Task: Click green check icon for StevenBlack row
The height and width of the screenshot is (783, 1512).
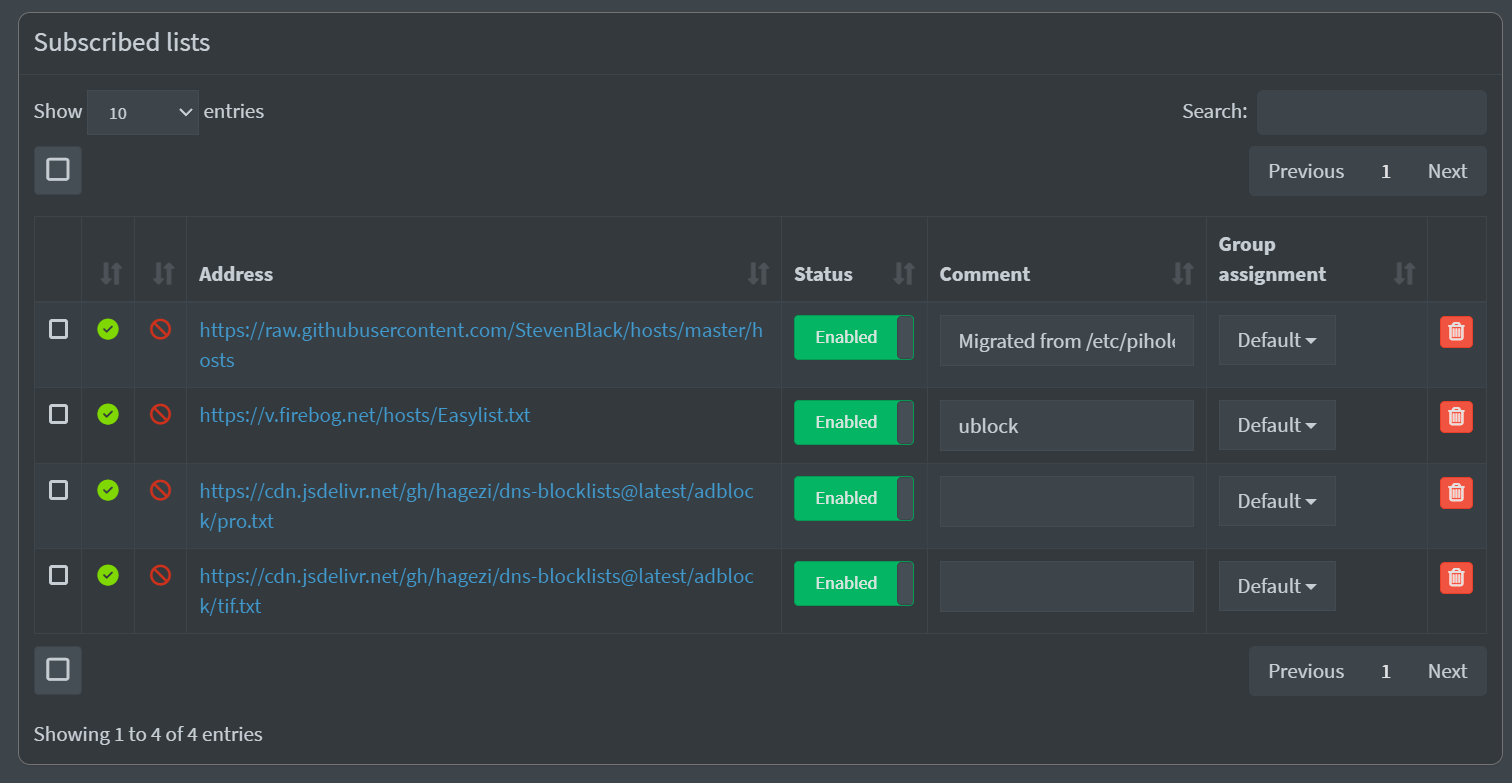Action: tap(108, 329)
